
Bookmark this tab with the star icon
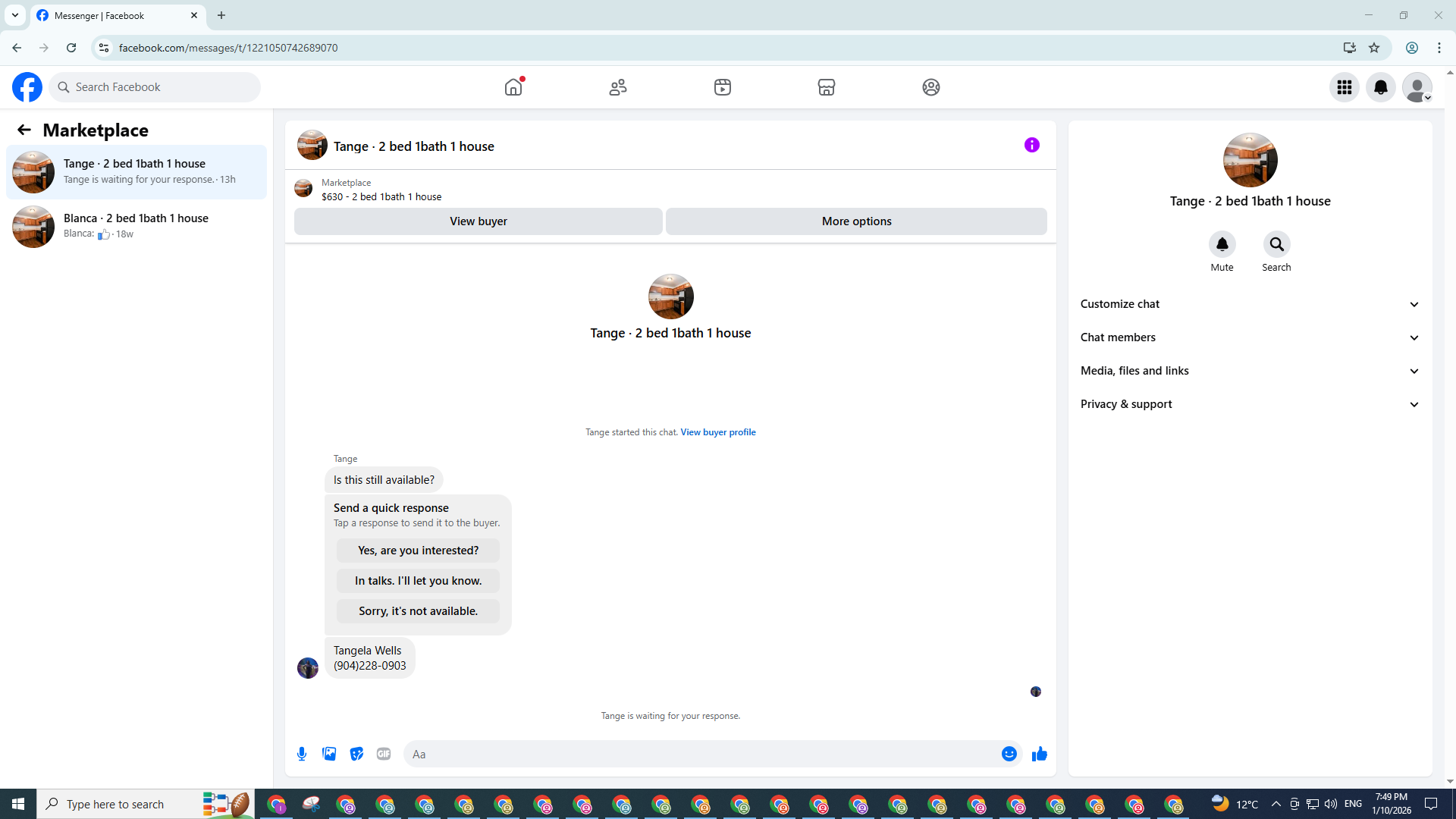(1374, 48)
